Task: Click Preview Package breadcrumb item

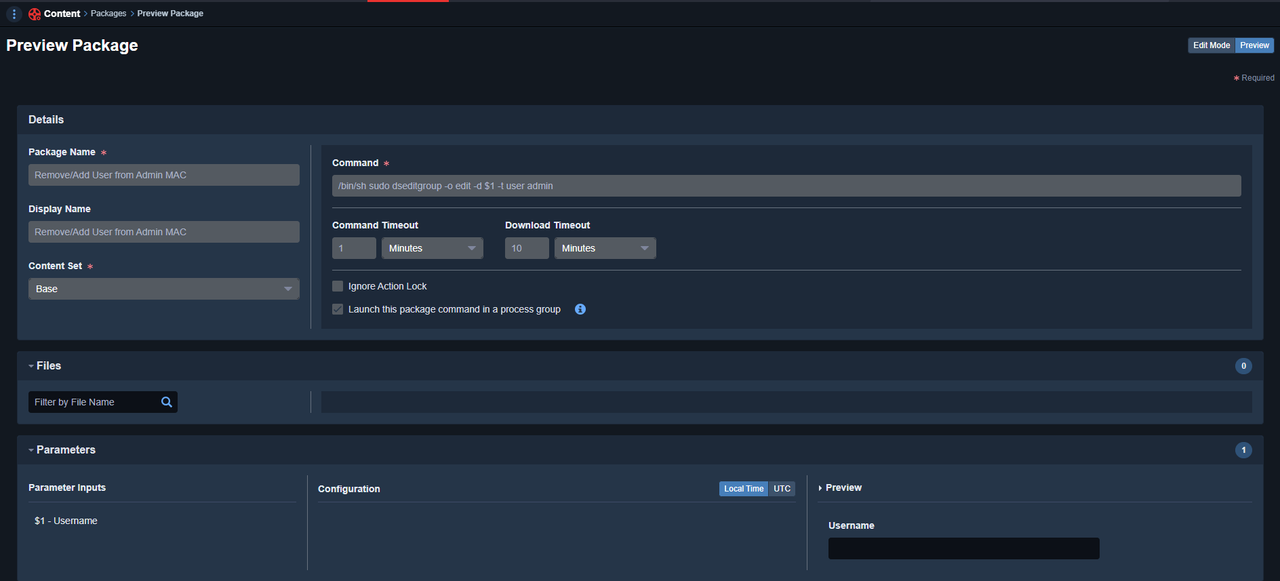Action: tap(170, 14)
